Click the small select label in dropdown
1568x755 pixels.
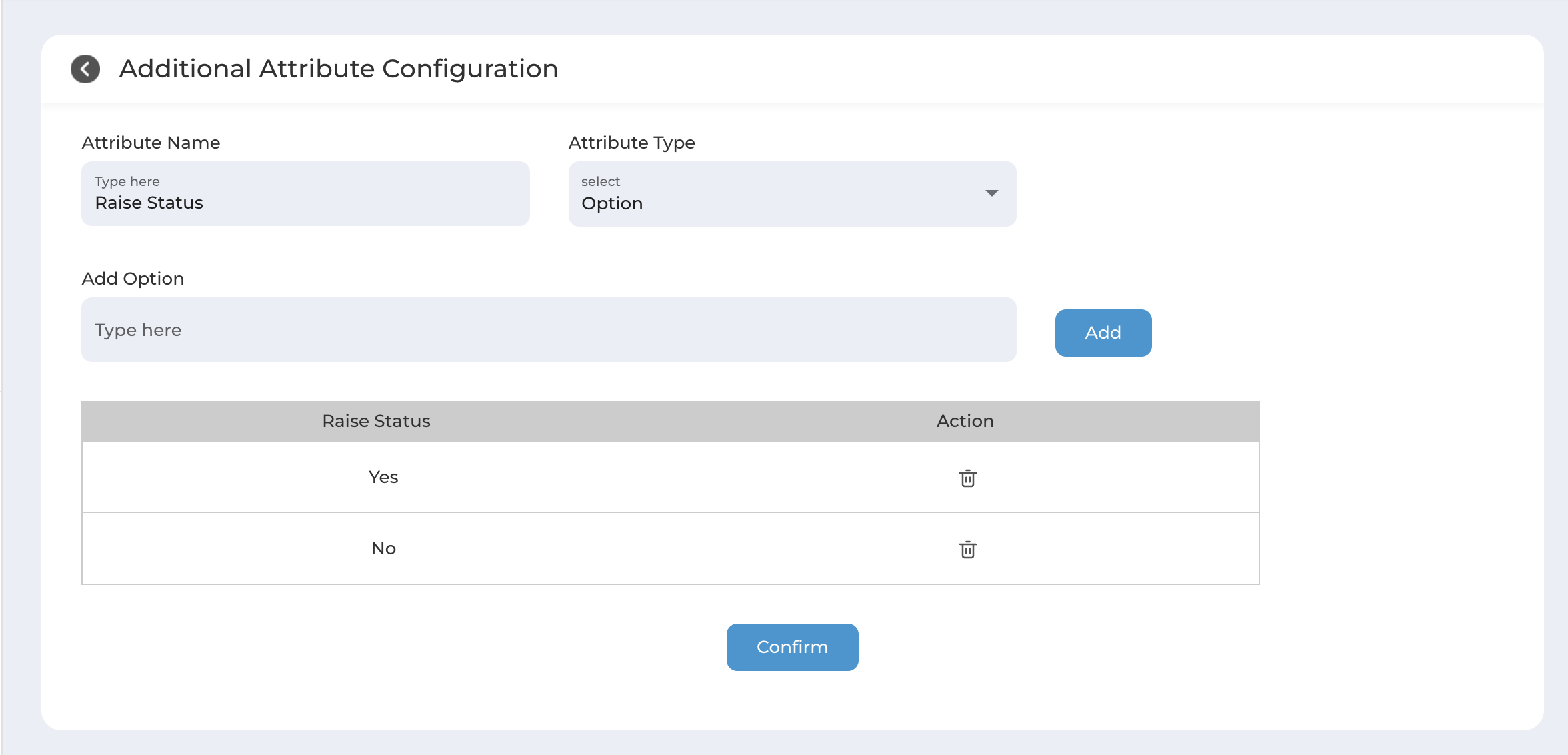tap(600, 181)
